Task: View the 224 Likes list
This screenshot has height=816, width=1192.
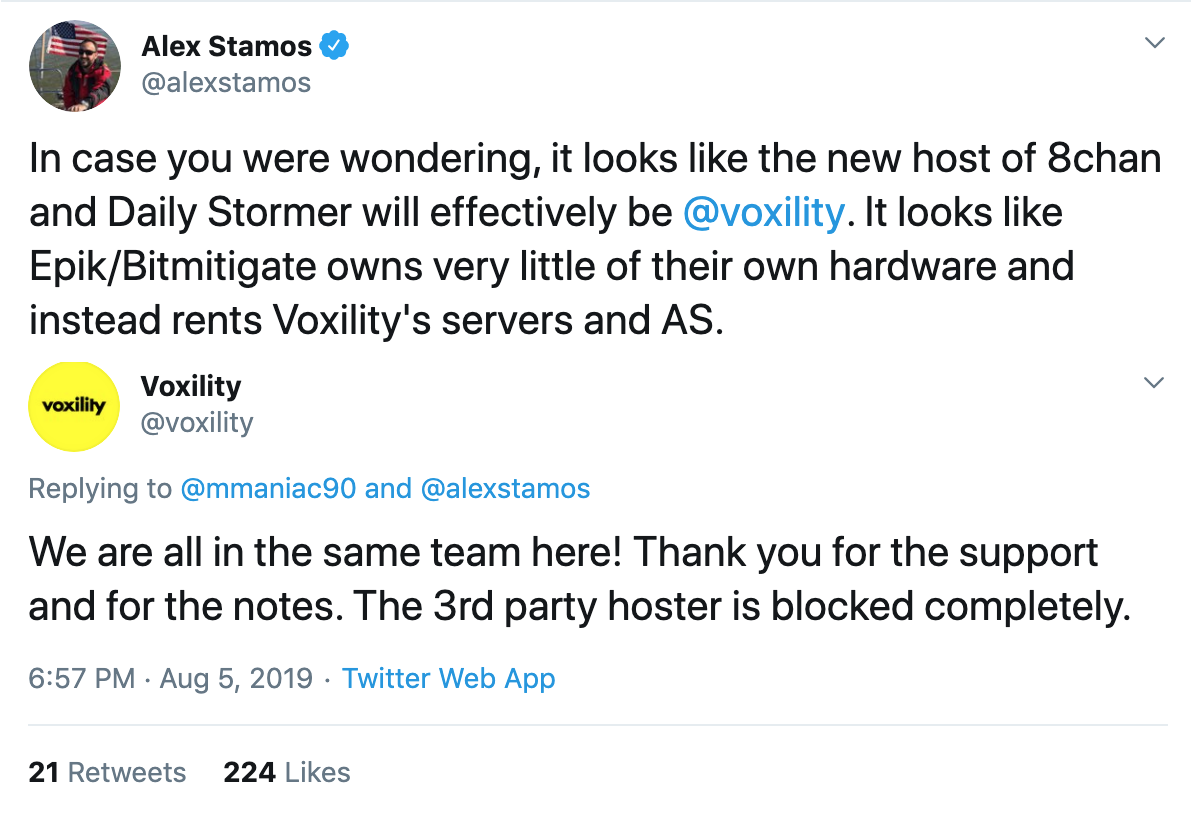Action: pyautogui.click(x=287, y=772)
